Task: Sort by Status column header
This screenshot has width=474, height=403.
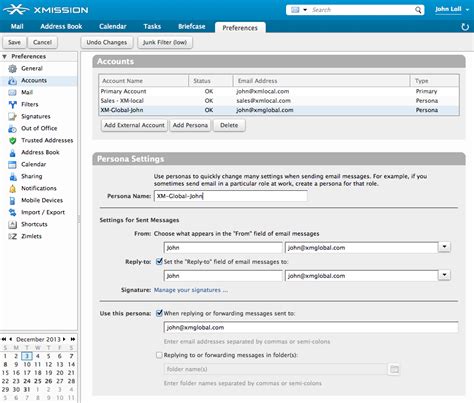Action: point(211,81)
